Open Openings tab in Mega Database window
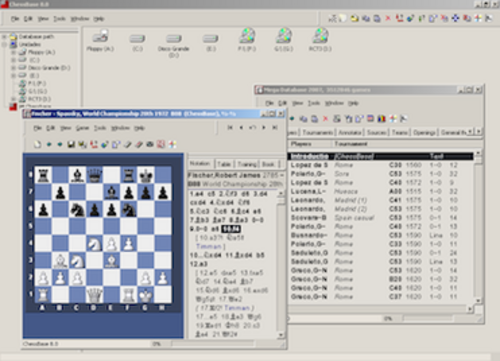The height and width of the screenshot is (361, 500). pos(424,132)
